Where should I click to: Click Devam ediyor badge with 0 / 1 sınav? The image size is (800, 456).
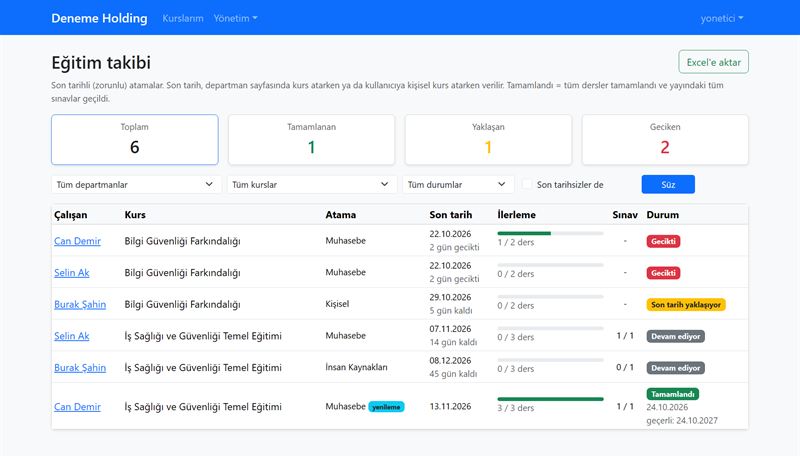[676, 368]
